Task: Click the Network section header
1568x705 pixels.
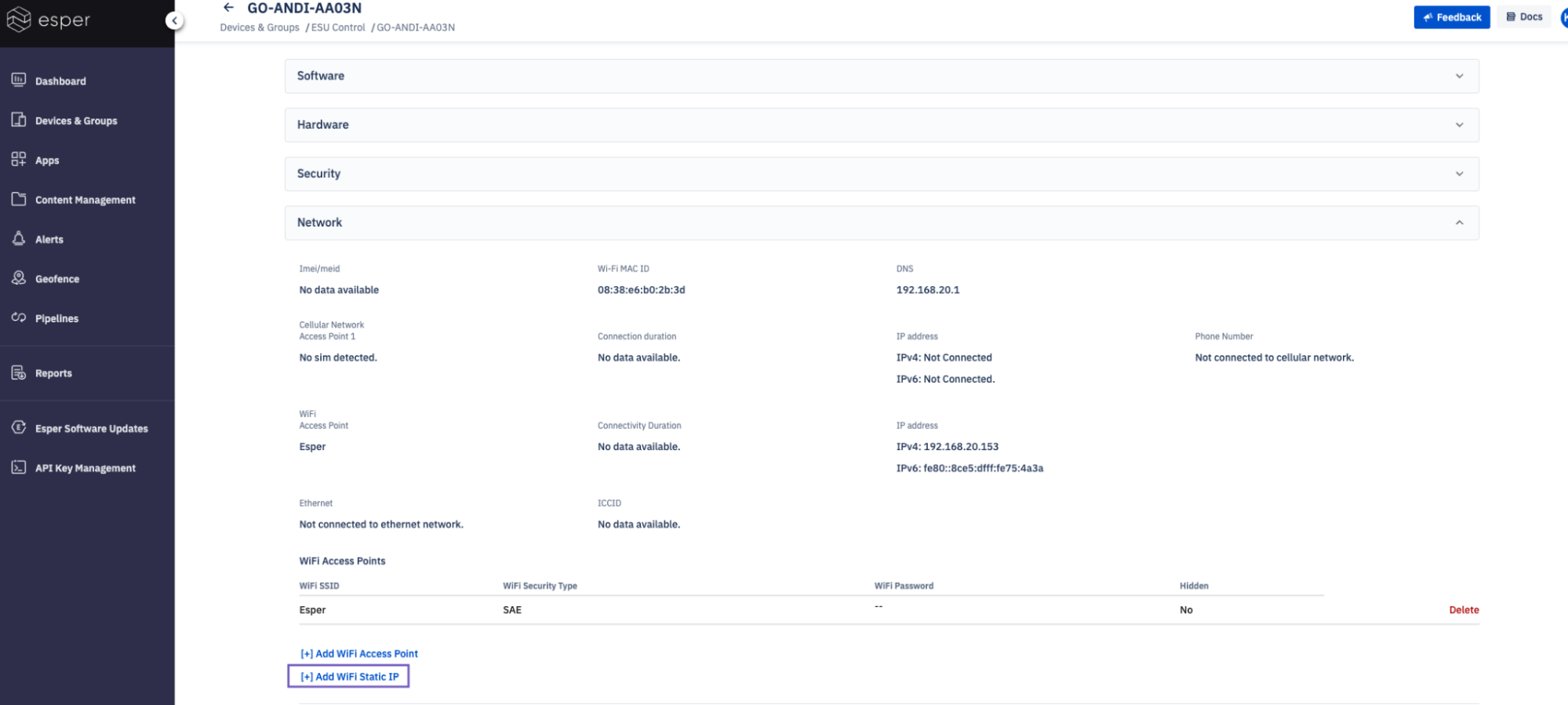Action: (882, 223)
